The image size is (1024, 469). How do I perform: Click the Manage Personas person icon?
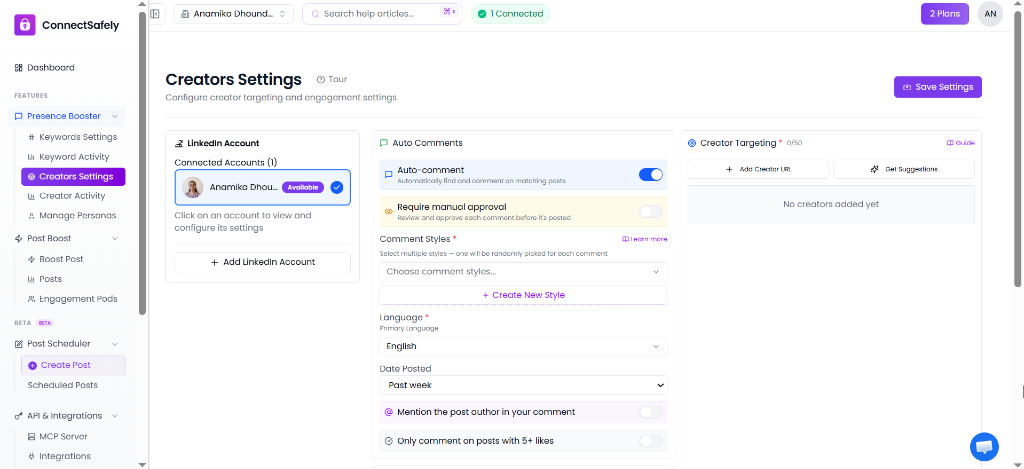(31, 216)
